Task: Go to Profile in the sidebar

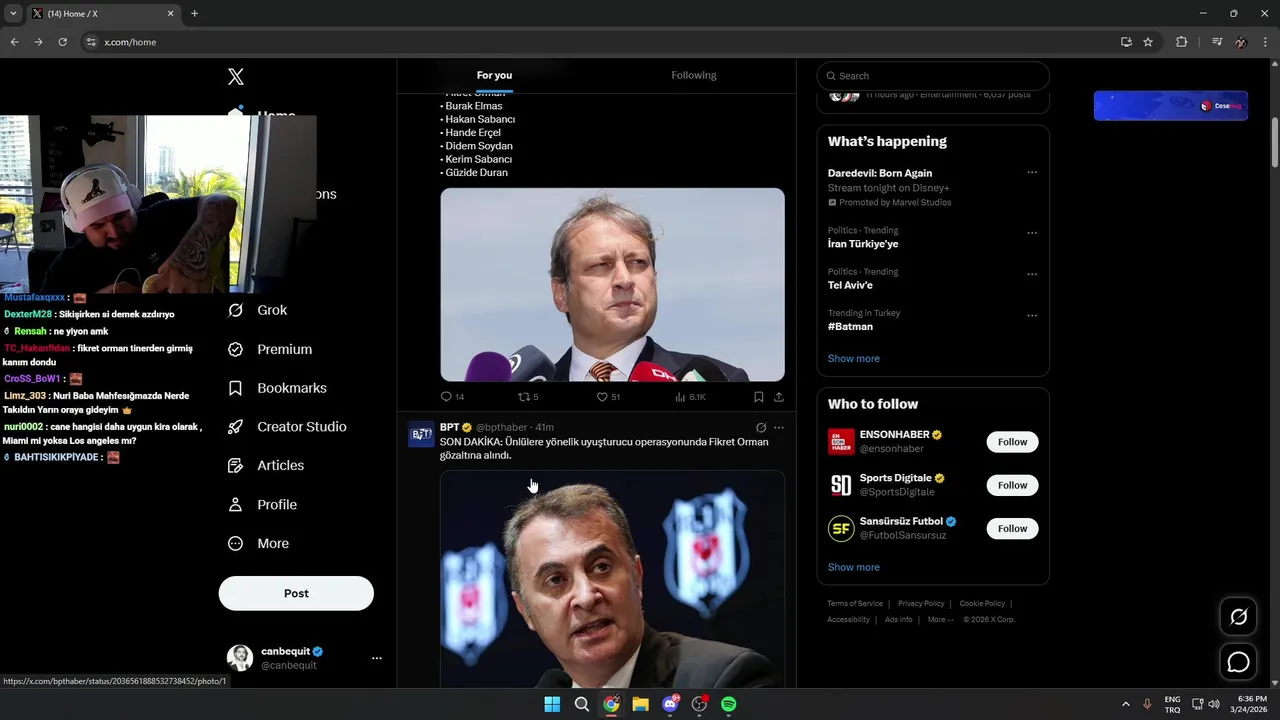Action: 262,505
